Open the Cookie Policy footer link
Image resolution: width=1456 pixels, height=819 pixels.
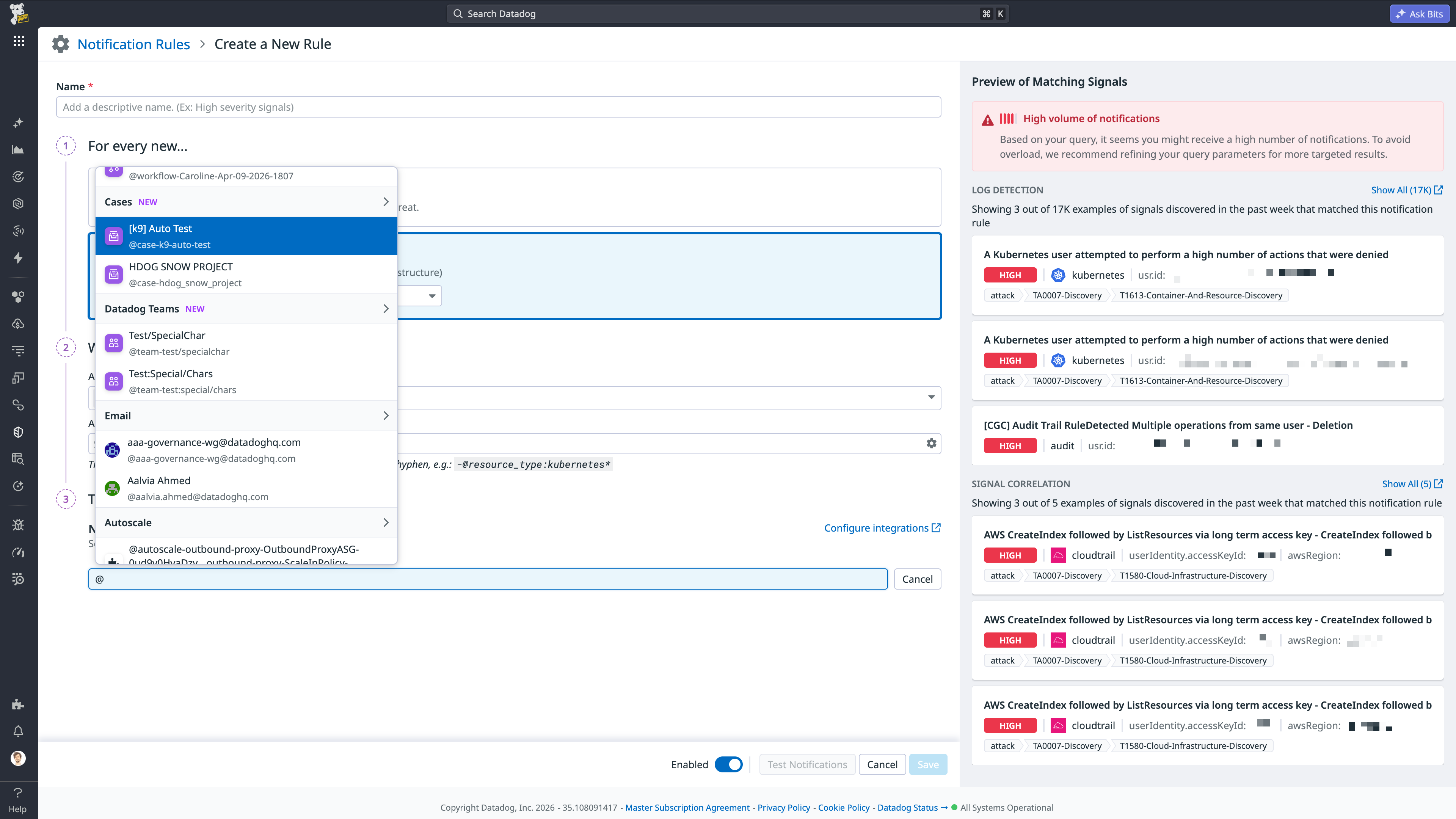(844, 808)
